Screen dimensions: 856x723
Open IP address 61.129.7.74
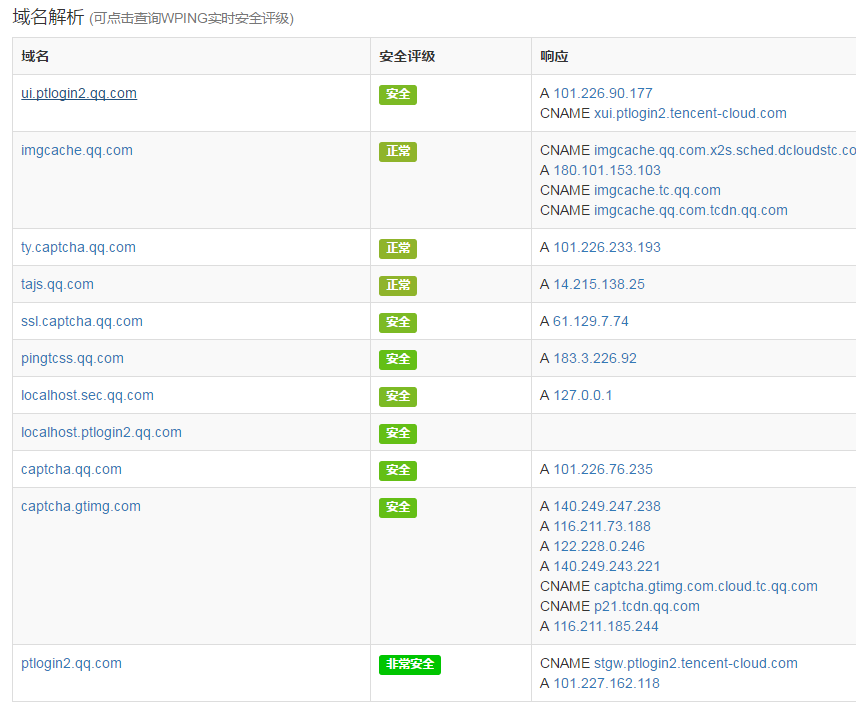tap(591, 321)
